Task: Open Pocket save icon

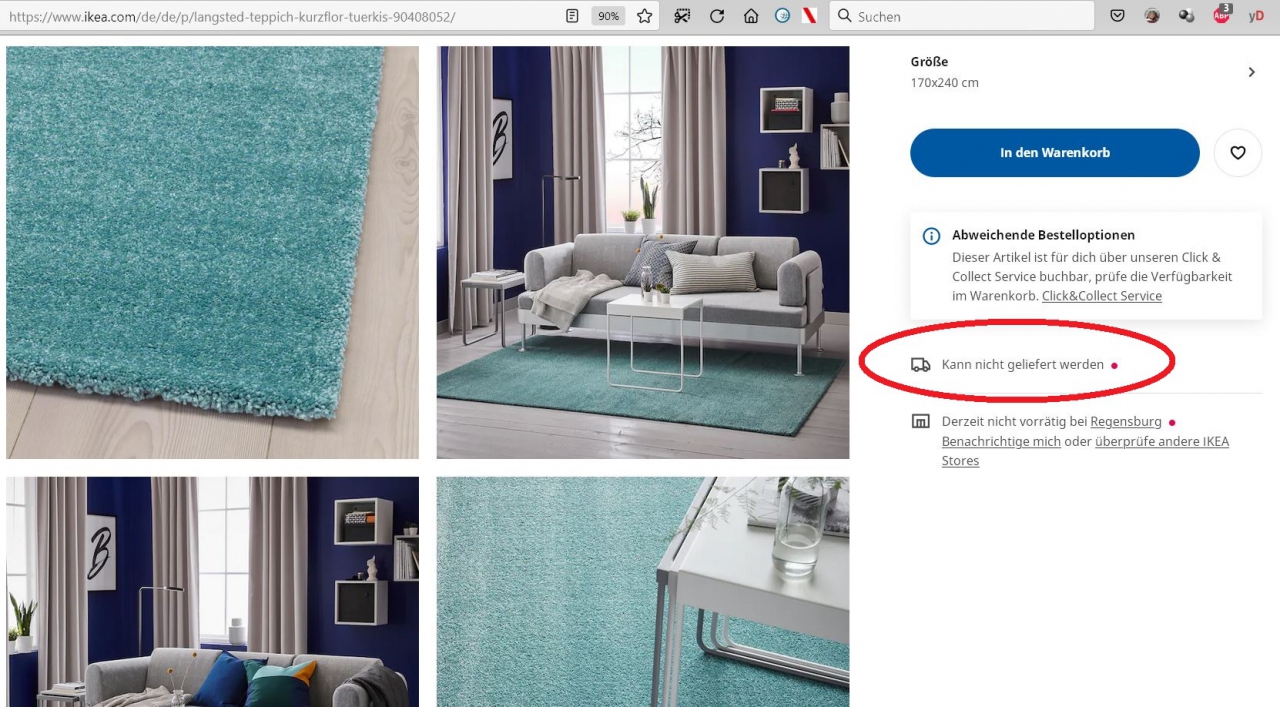Action: click(x=1118, y=16)
